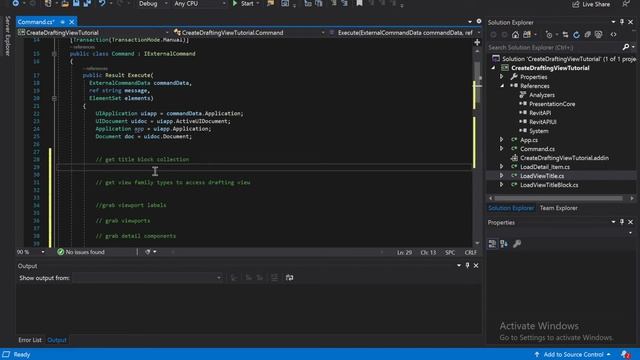The height and width of the screenshot is (360, 640).
Task: Toggle Show All Files in Solution Explorer
Action: (598, 35)
